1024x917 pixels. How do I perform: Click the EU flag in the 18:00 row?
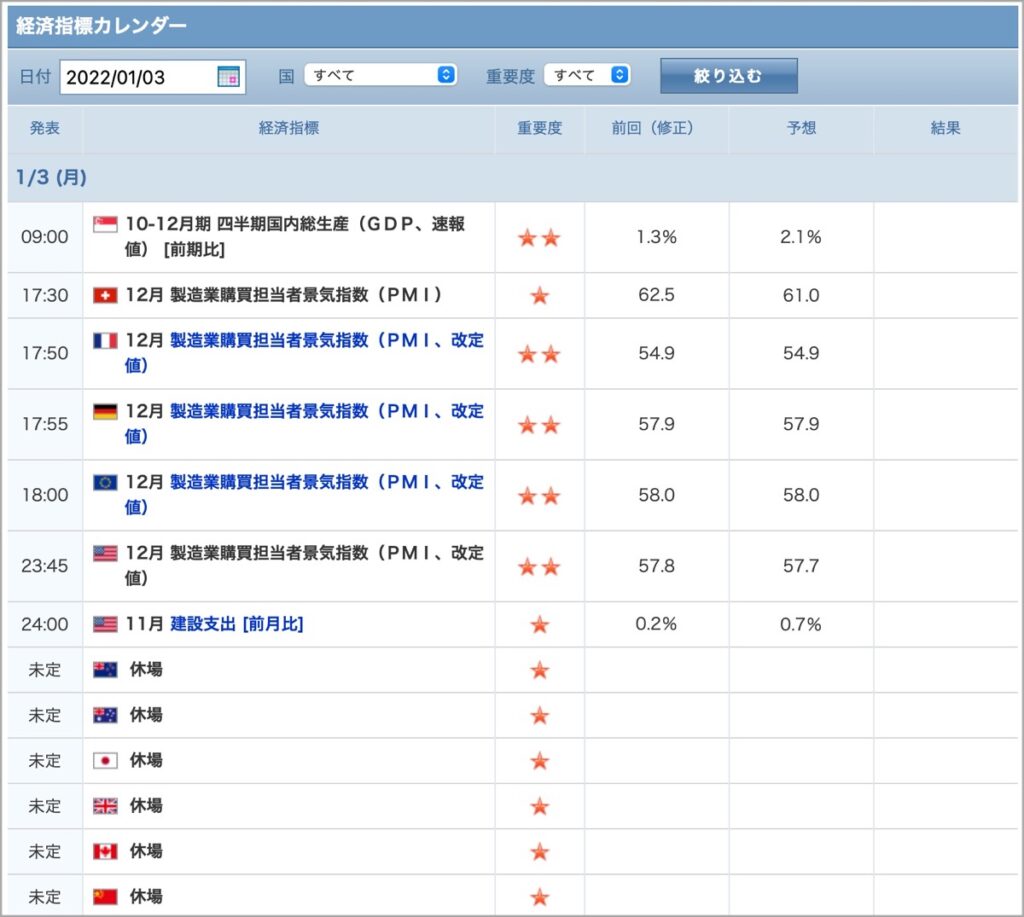105,482
